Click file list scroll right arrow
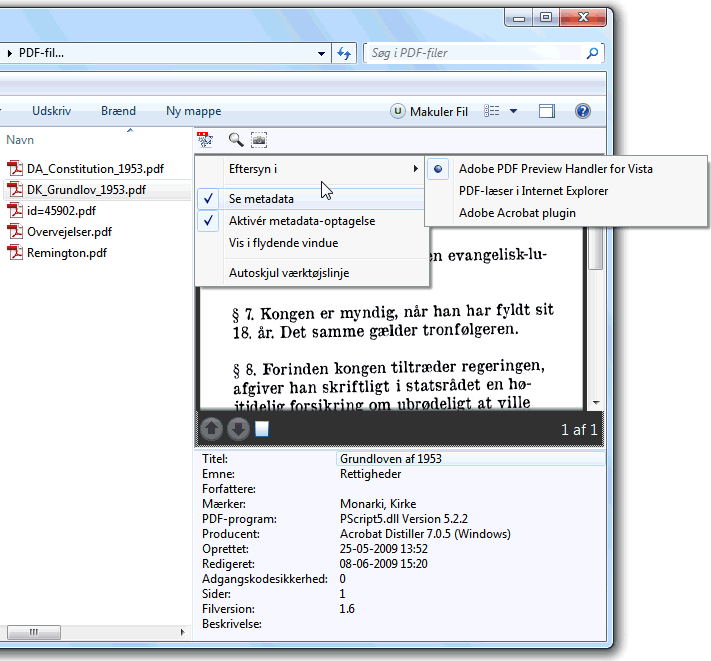Image resolution: width=711 pixels, height=661 pixels. point(182,632)
